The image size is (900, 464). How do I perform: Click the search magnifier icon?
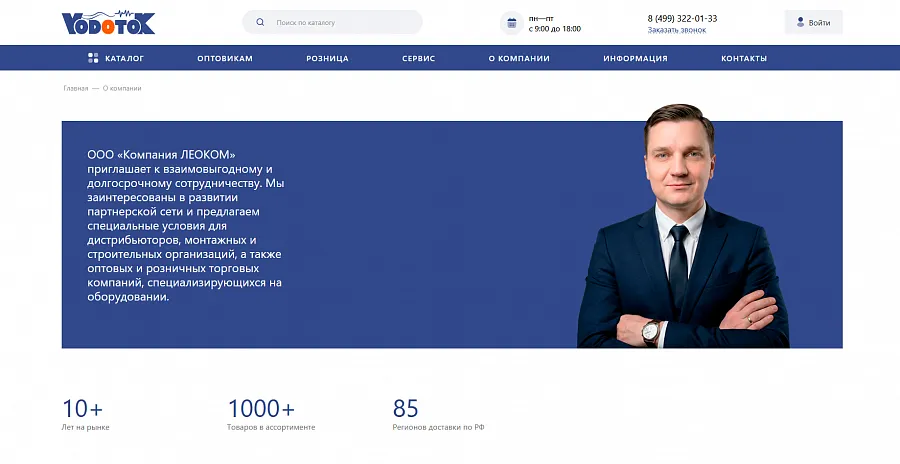coord(260,22)
